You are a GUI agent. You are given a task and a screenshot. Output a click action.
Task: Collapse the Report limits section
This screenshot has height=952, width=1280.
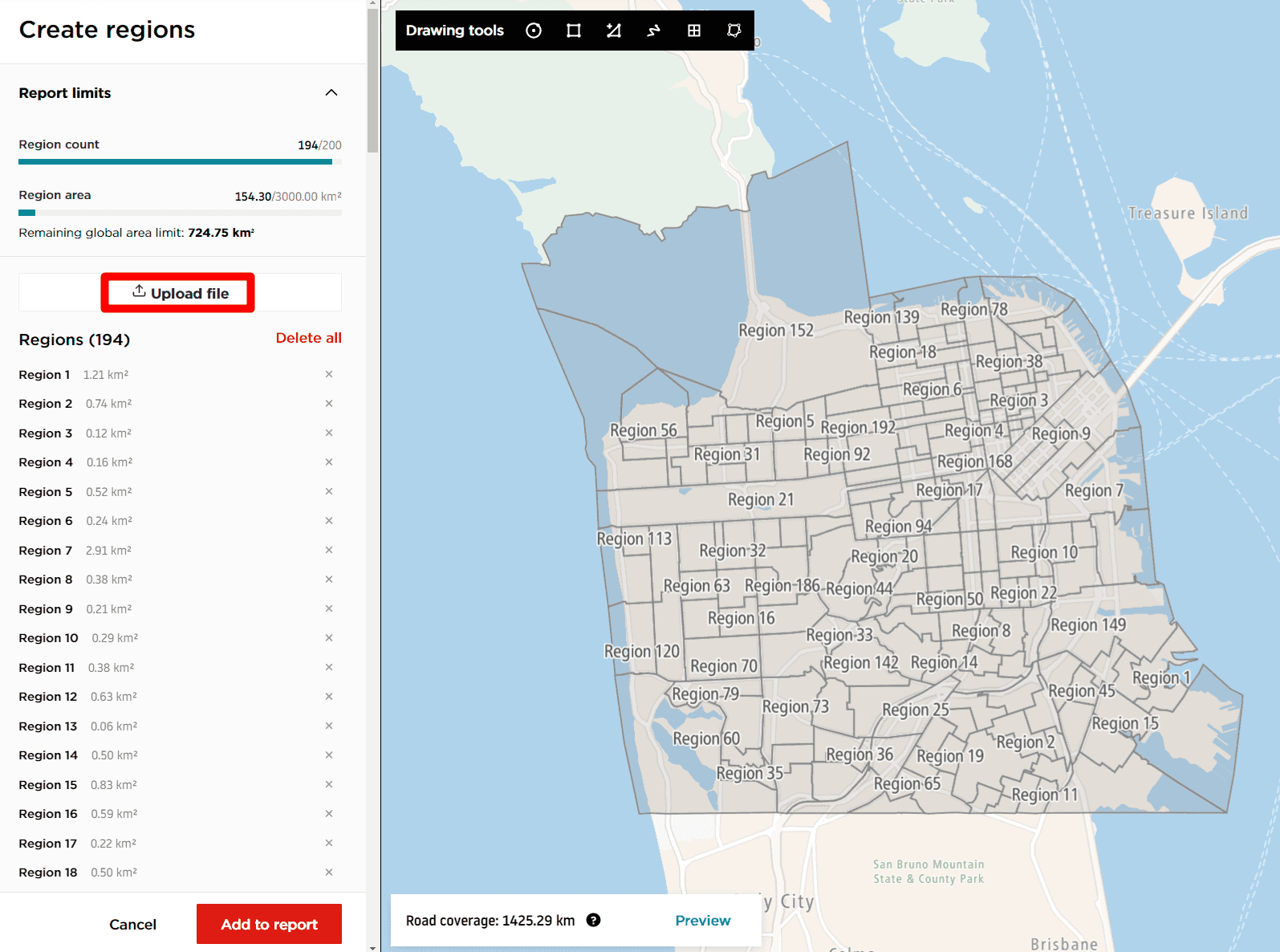click(331, 93)
